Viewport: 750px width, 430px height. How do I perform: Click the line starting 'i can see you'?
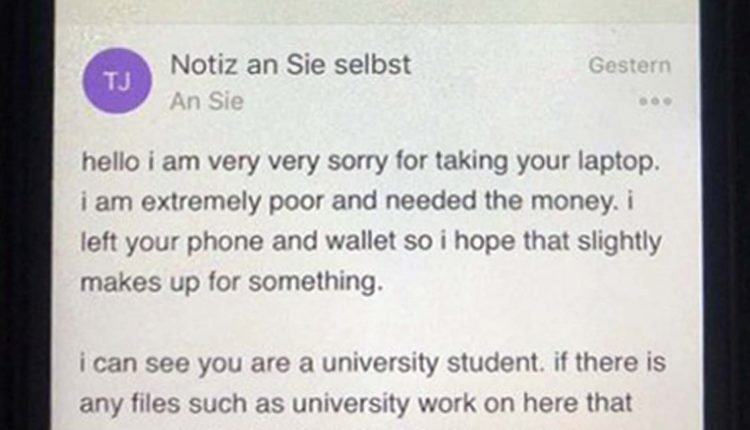tap(373, 363)
